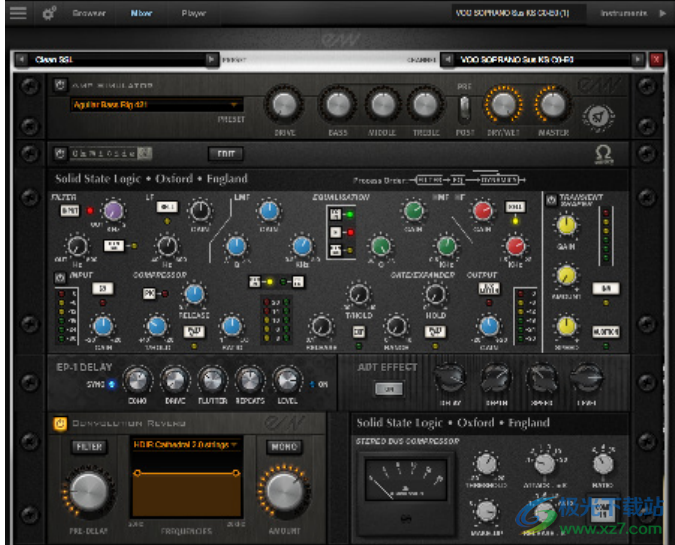Viewport: 675px width, 545px height.
Task: Toggle the EP-1 Delay SYNC switch
Action: tap(112, 384)
